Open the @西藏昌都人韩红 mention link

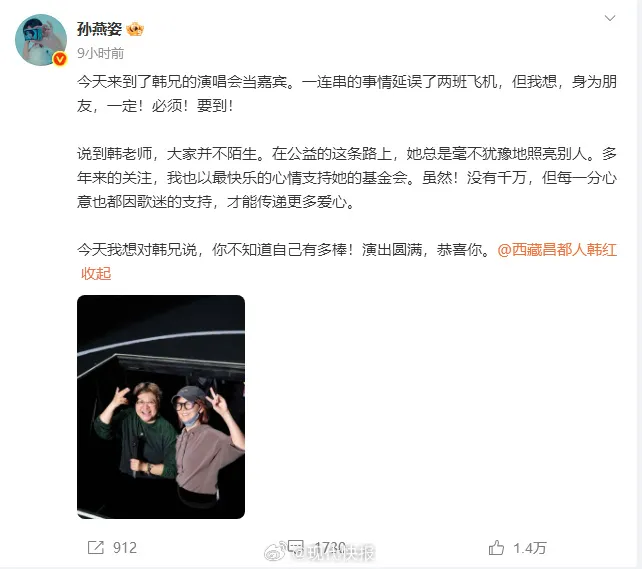(x=557, y=249)
